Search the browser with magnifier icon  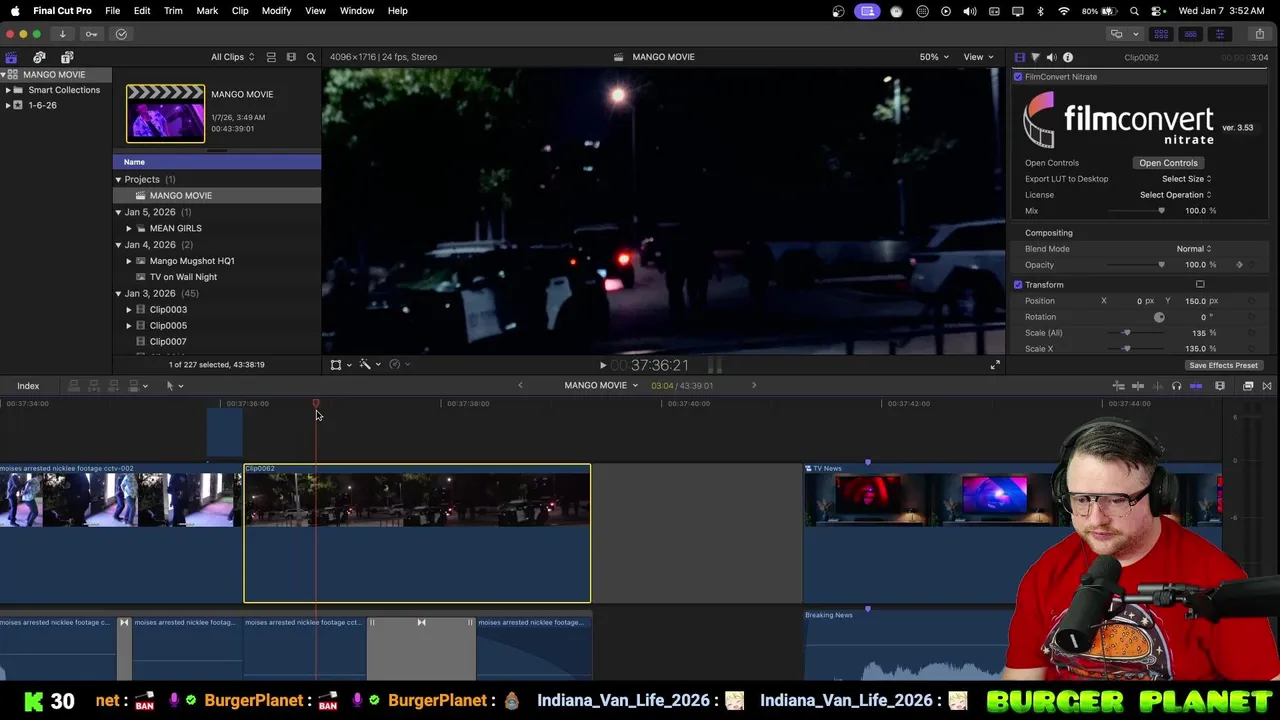[311, 57]
